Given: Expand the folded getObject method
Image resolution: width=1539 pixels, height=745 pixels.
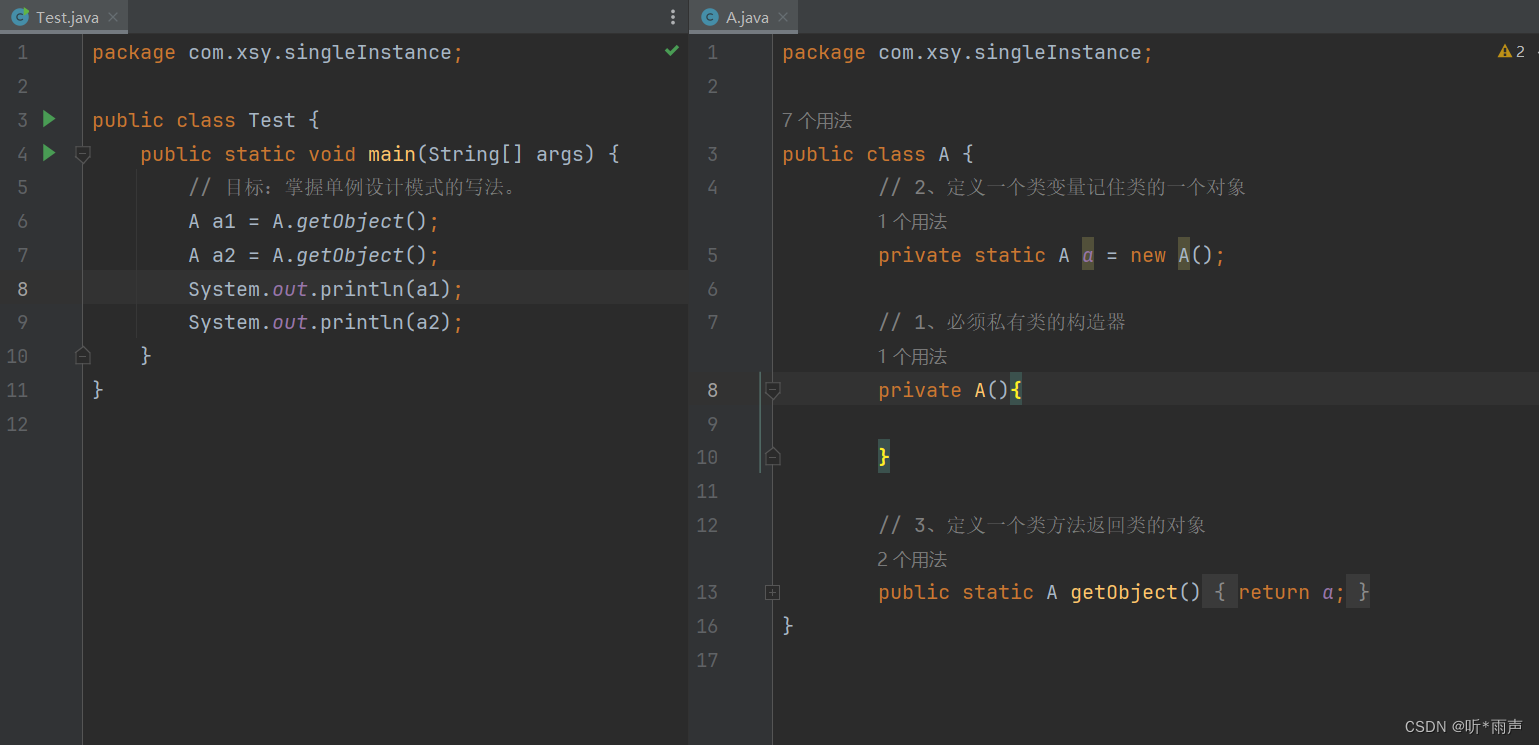Looking at the screenshot, I should (x=772, y=592).
